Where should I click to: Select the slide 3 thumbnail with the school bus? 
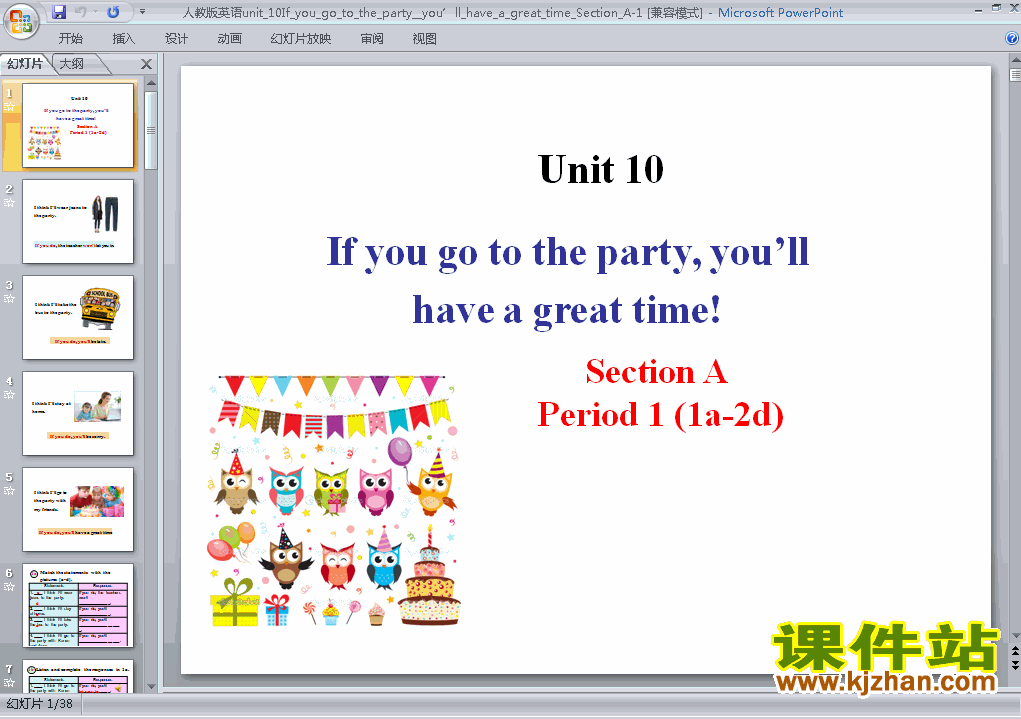pos(78,317)
